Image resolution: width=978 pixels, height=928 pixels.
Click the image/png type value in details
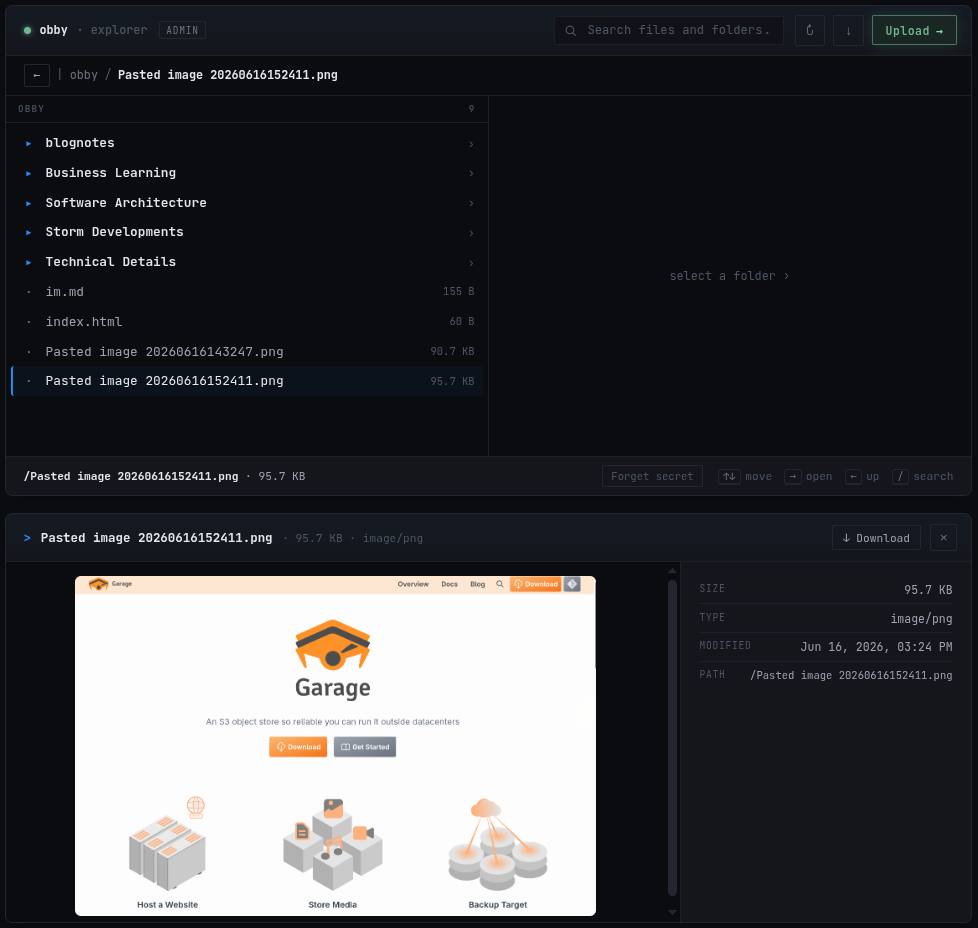pyautogui.click(x=921, y=619)
